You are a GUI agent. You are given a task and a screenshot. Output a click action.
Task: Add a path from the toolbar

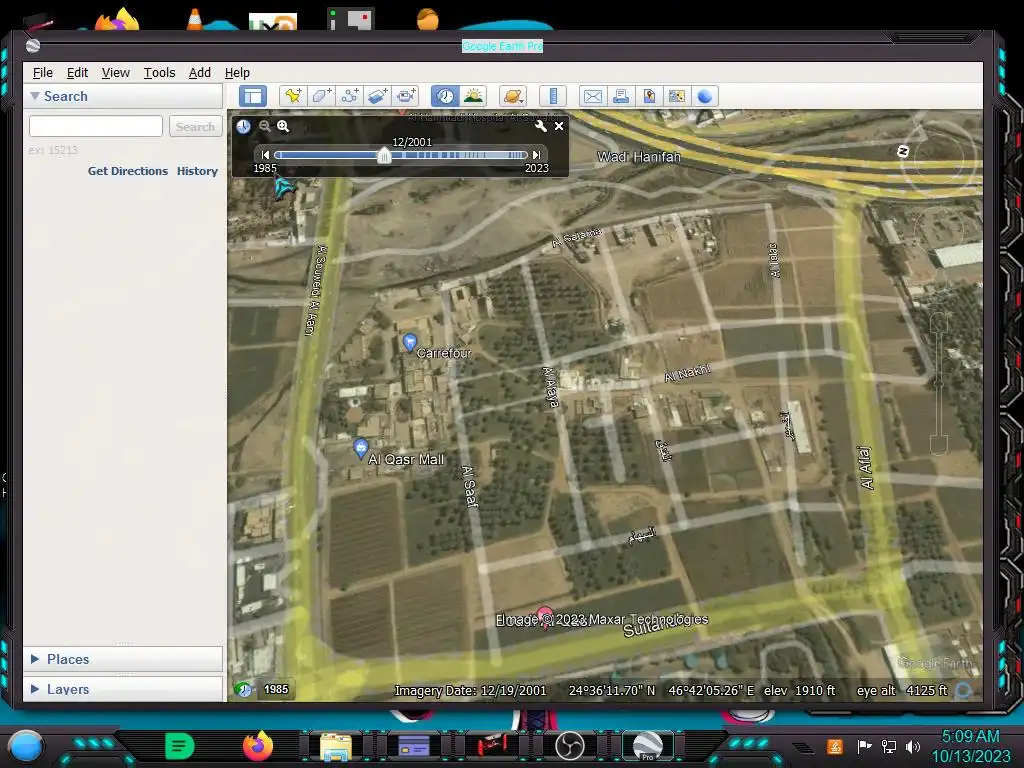pyautogui.click(x=349, y=96)
